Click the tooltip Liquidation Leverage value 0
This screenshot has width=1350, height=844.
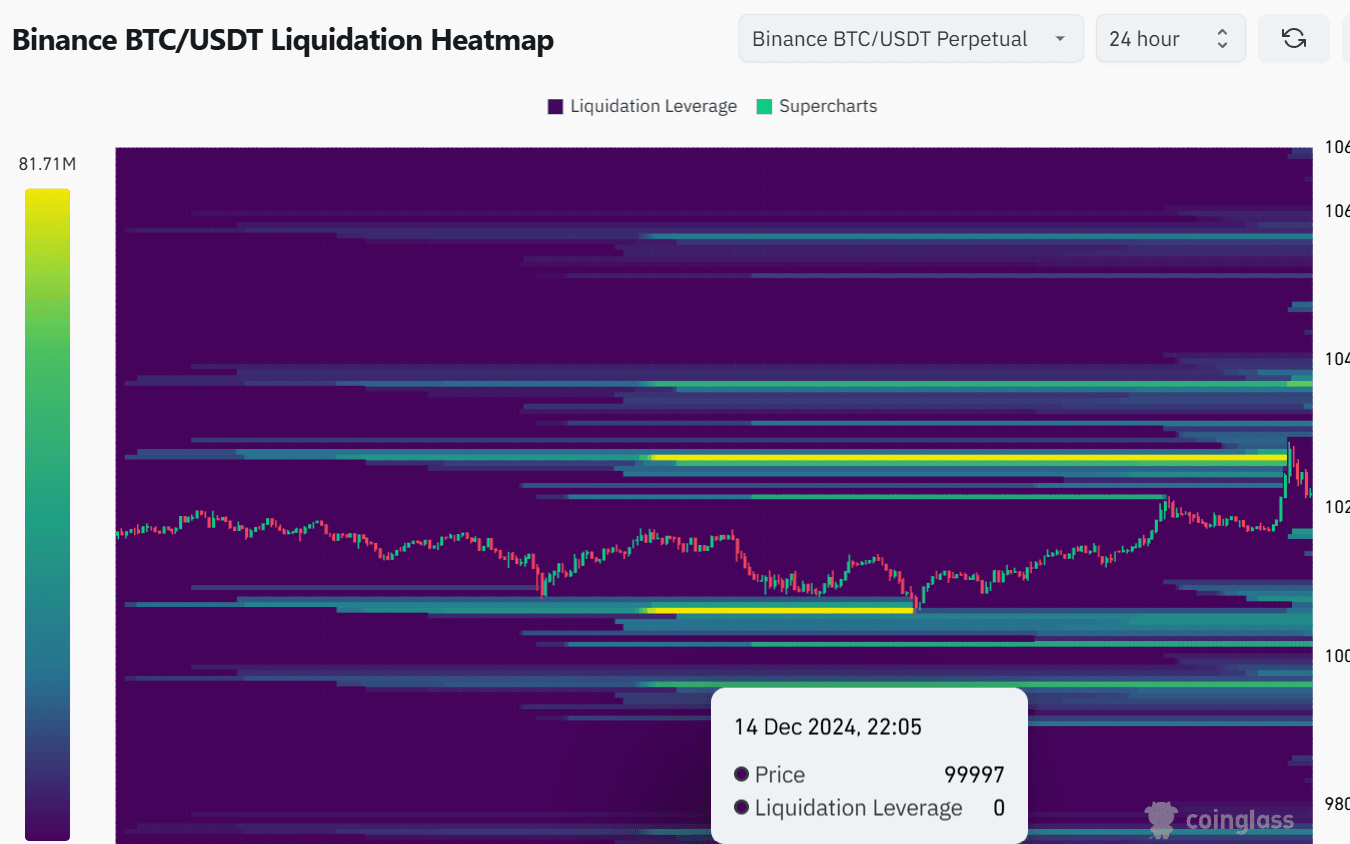[998, 808]
